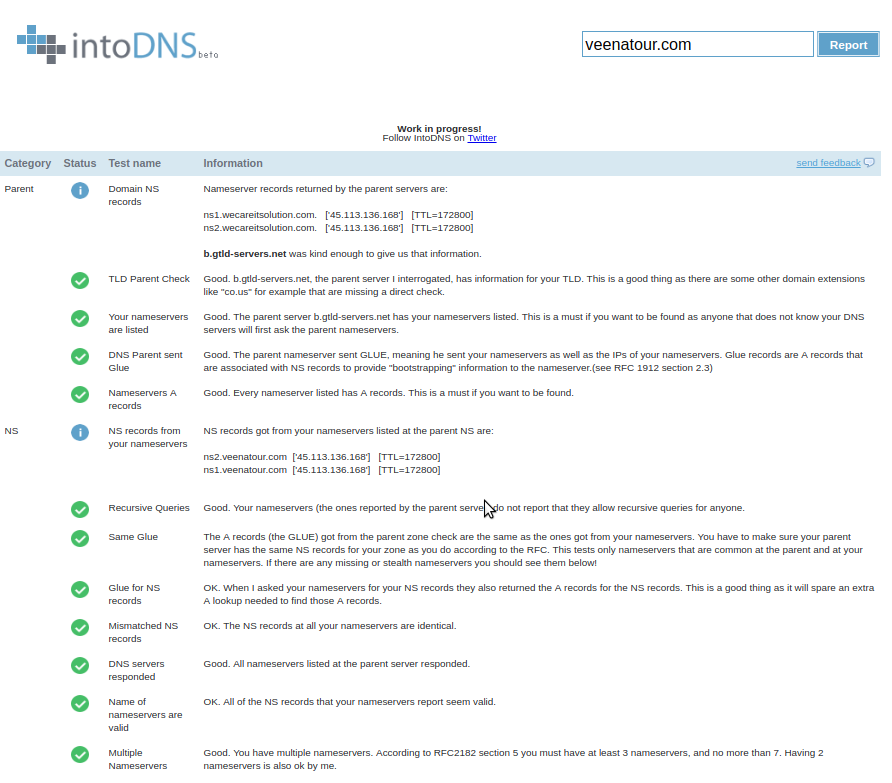Click the Category column header

coord(28,163)
